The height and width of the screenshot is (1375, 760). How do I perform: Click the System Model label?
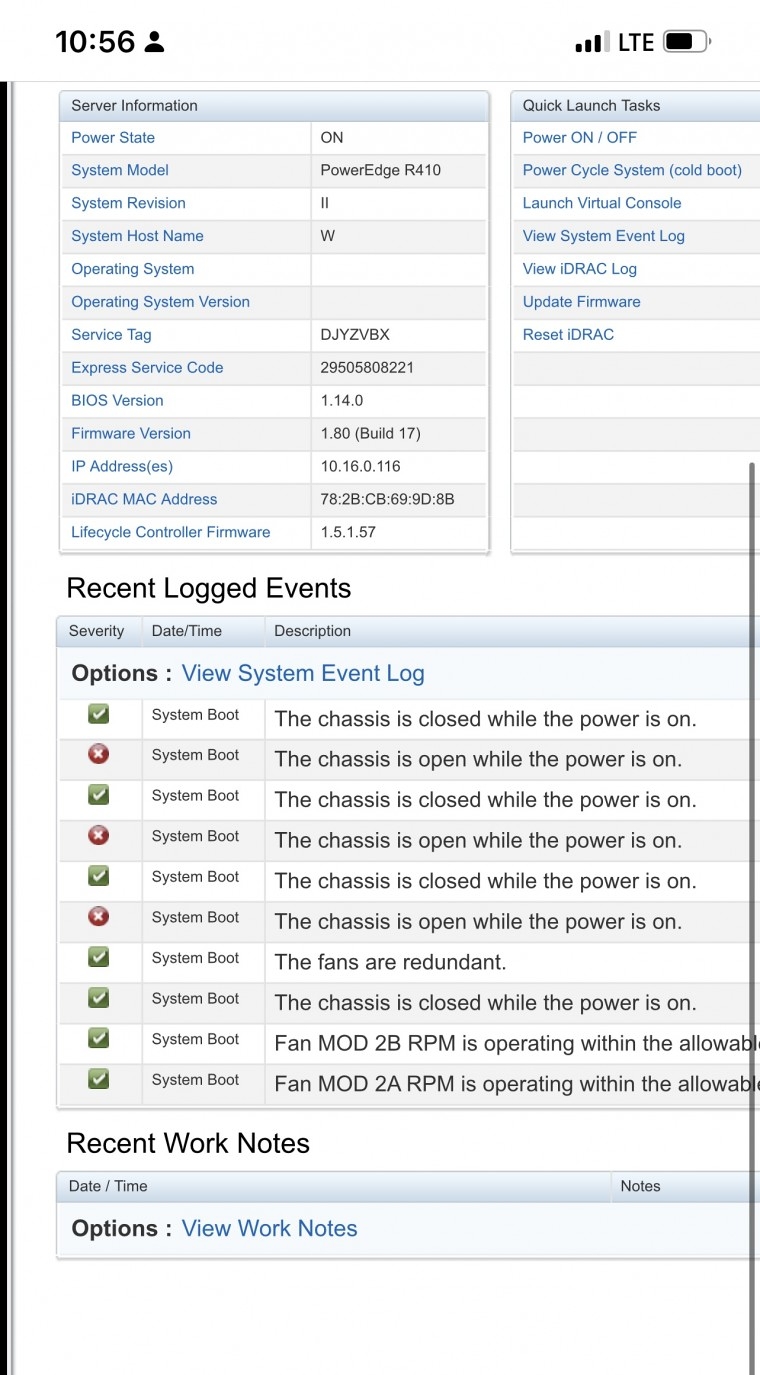[x=120, y=170]
